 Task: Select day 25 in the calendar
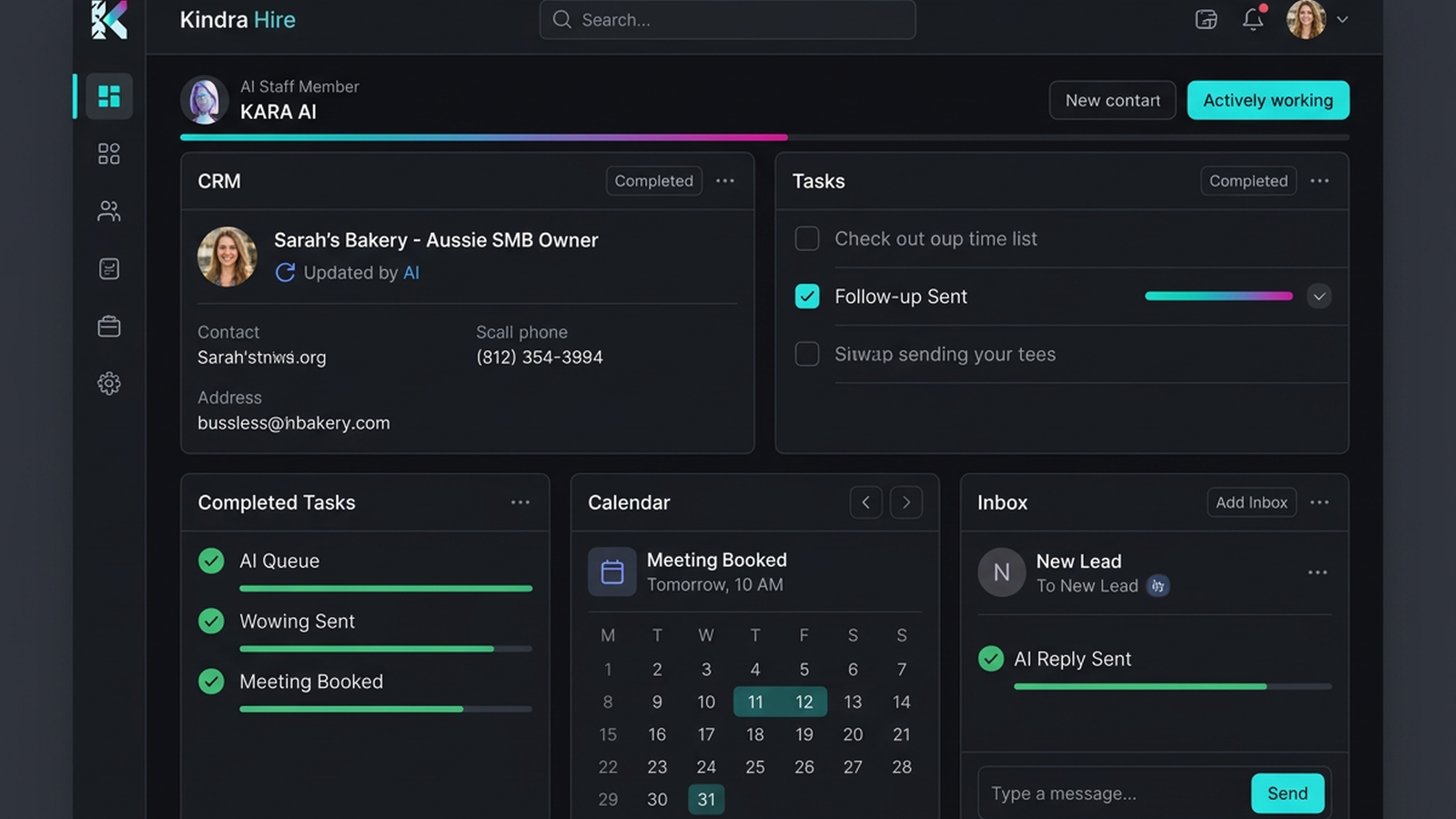(x=755, y=767)
